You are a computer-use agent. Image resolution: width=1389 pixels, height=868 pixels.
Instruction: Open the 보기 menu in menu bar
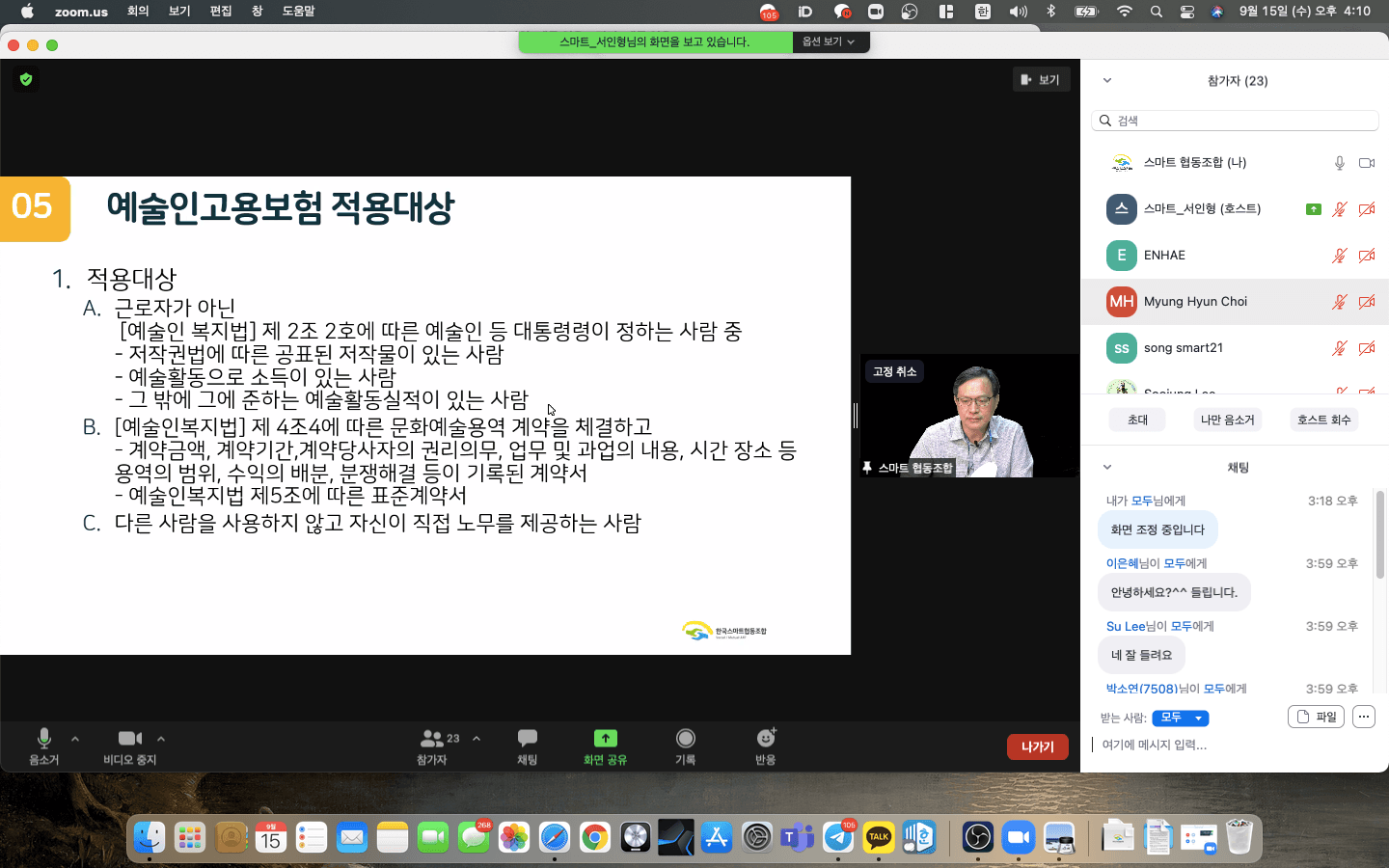[179, 12]
